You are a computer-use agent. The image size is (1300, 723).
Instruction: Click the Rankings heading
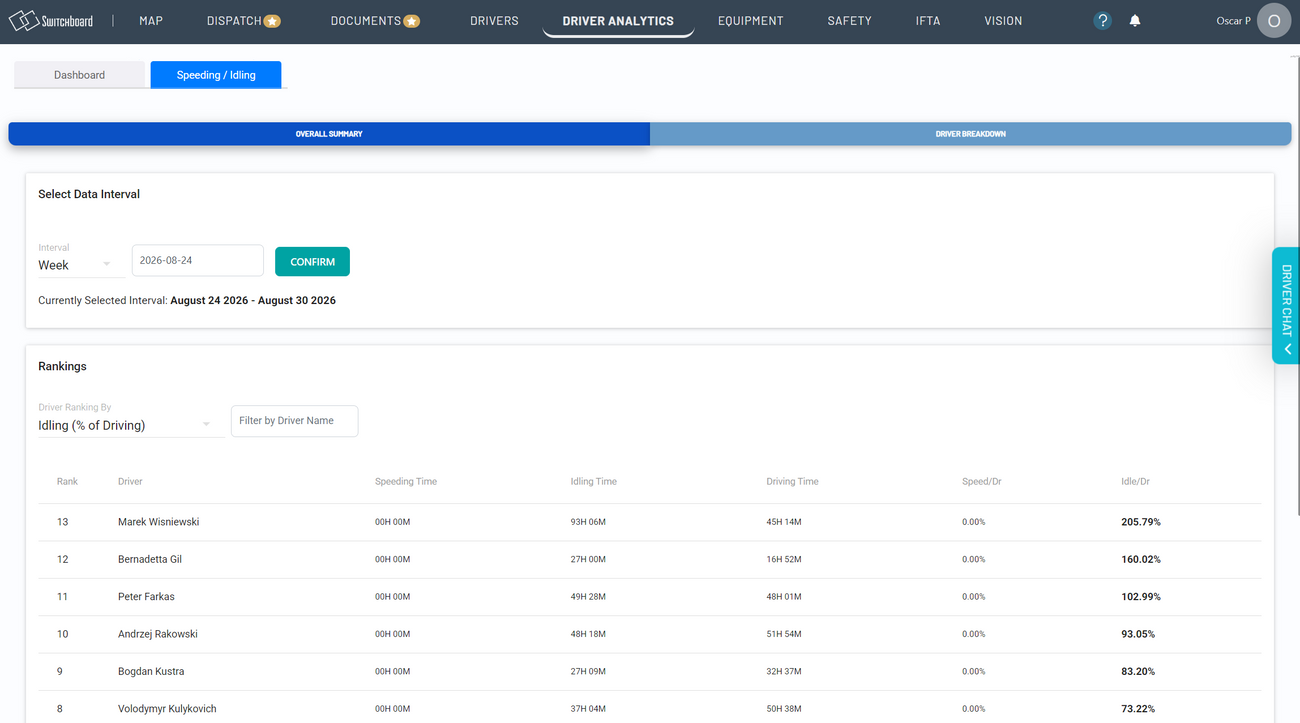click(62, 366)
